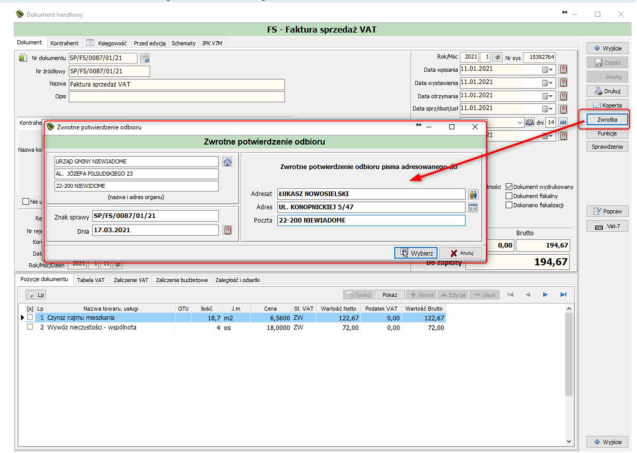Check the box for Wywóz nieczystości row
The height and width of the screenshot is (453, 637).
pos(30,327)
